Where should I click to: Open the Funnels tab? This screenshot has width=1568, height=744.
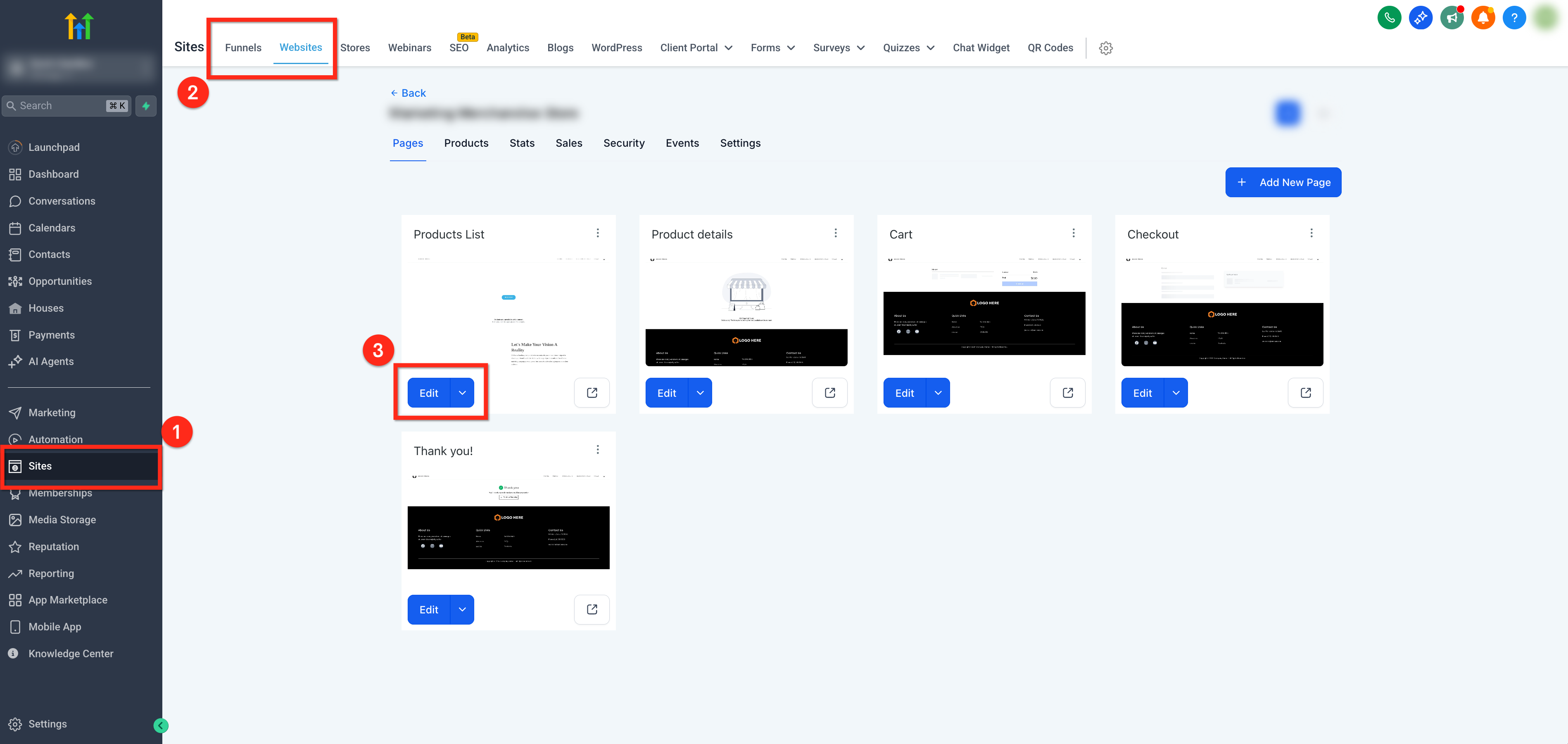pyautogui.click(x=243, y=48)
